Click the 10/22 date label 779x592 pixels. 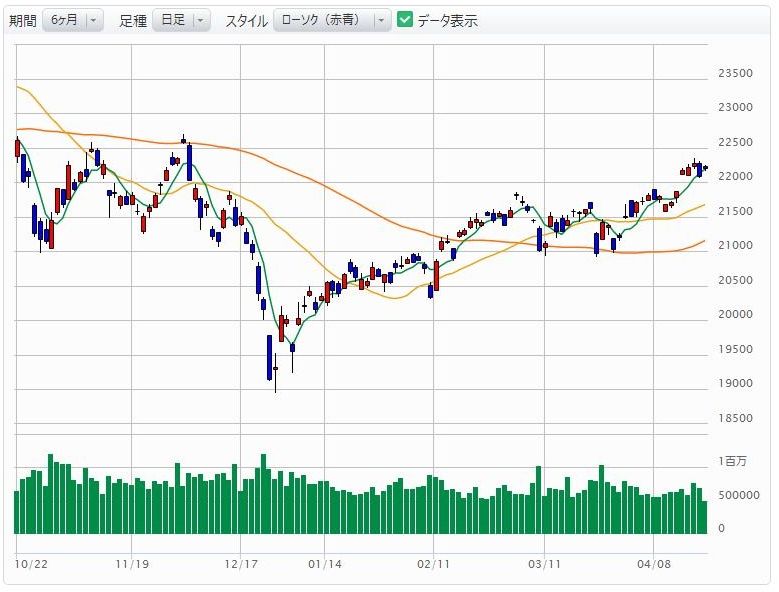pyautogui.click(x=31, y=564)
